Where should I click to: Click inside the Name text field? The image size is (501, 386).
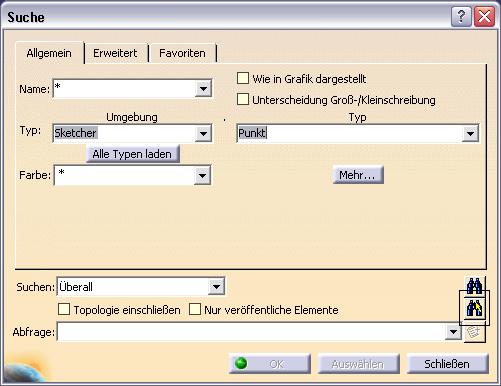tap(124, 89)
